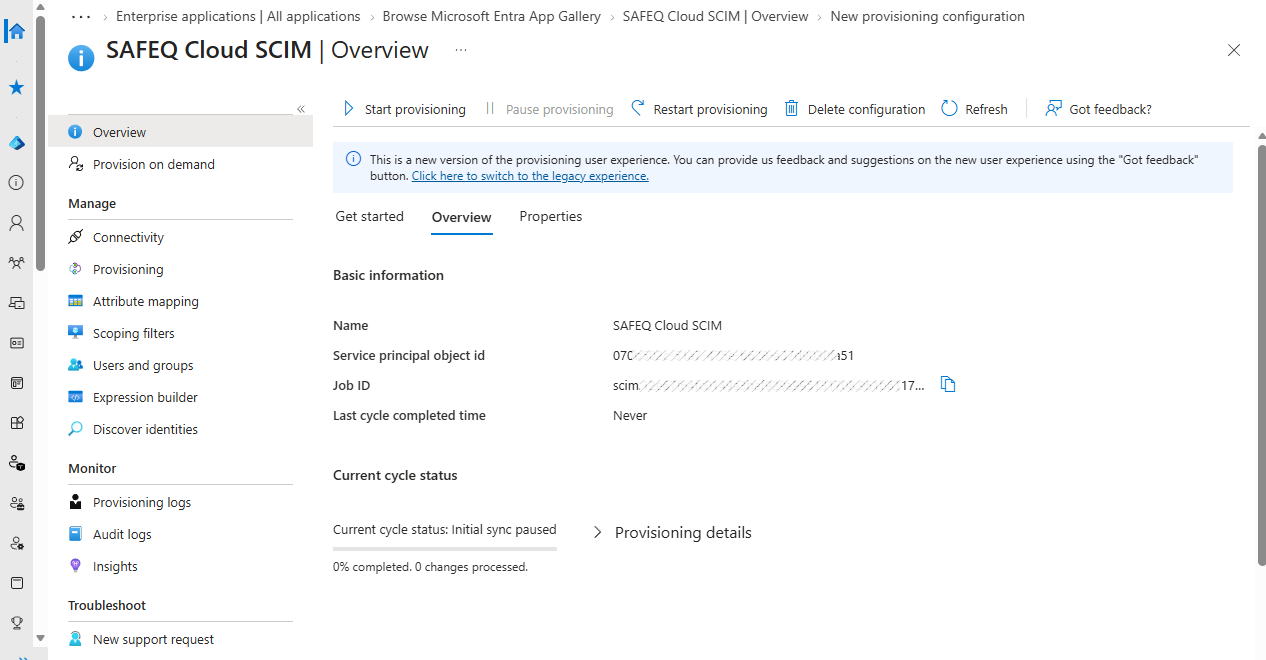The width and height of the screenshot is (1266, 660).
Task: Go to Enterprise applications breadcrumb link
Action: (238, 17)
